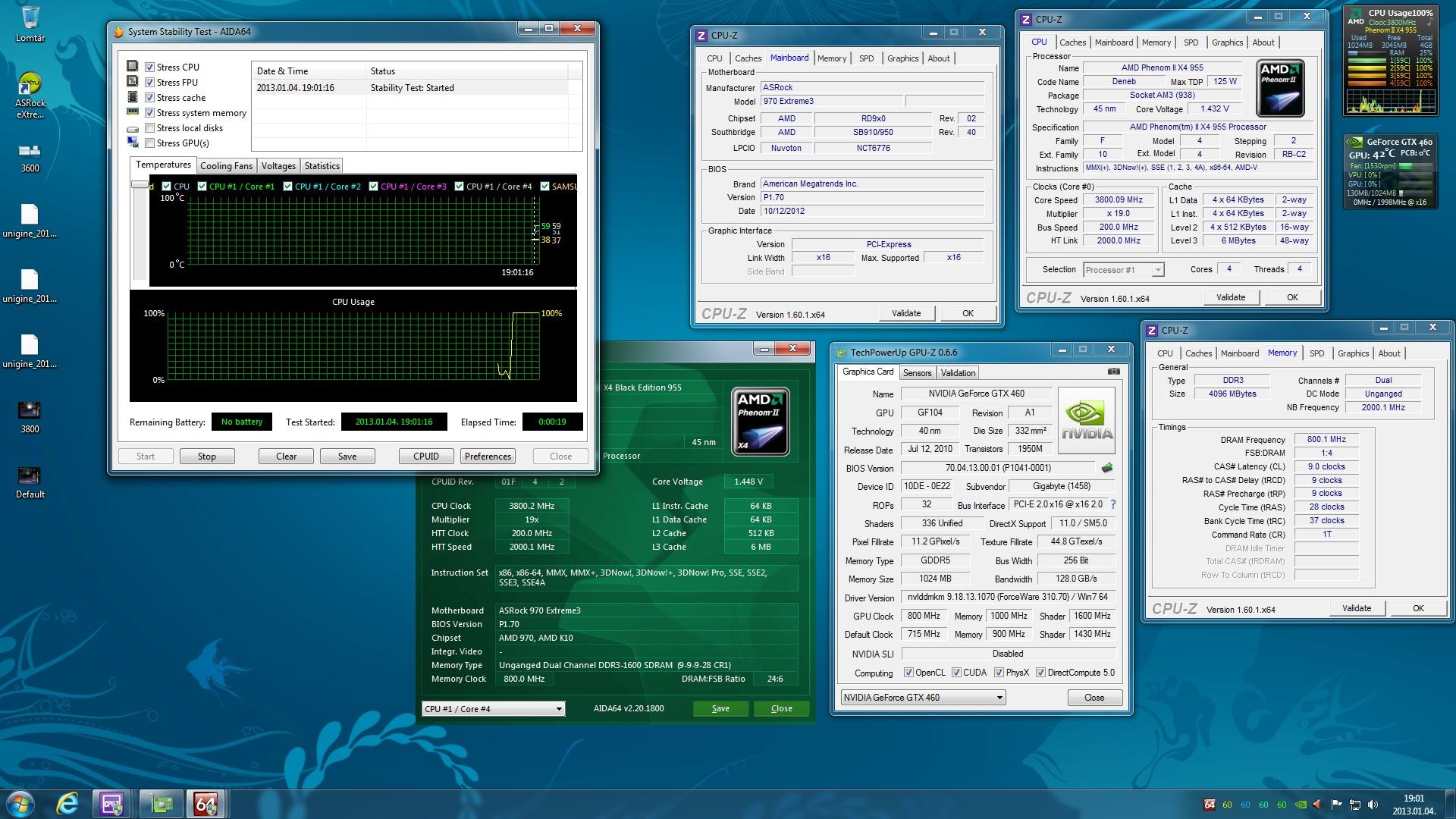Open Caches tab in CPU-Z Mainboard window
The width and height of the screenshot is (1456, 819).
[748, 58]
